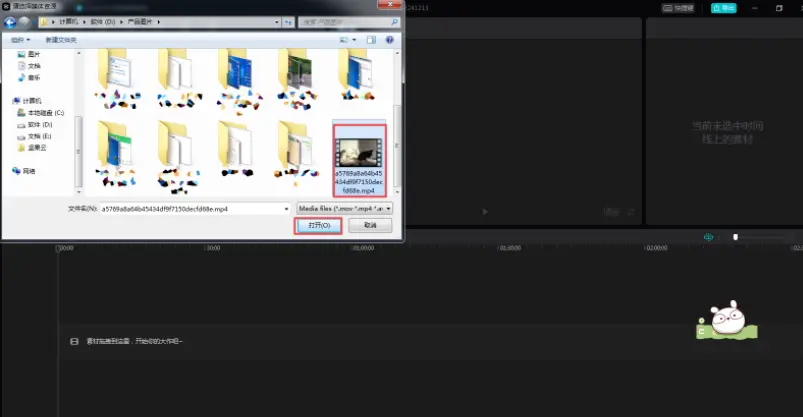This screenshot has width=803, height=417.
Task: Open the view options dropdown arrow
Action: [354, 40]
